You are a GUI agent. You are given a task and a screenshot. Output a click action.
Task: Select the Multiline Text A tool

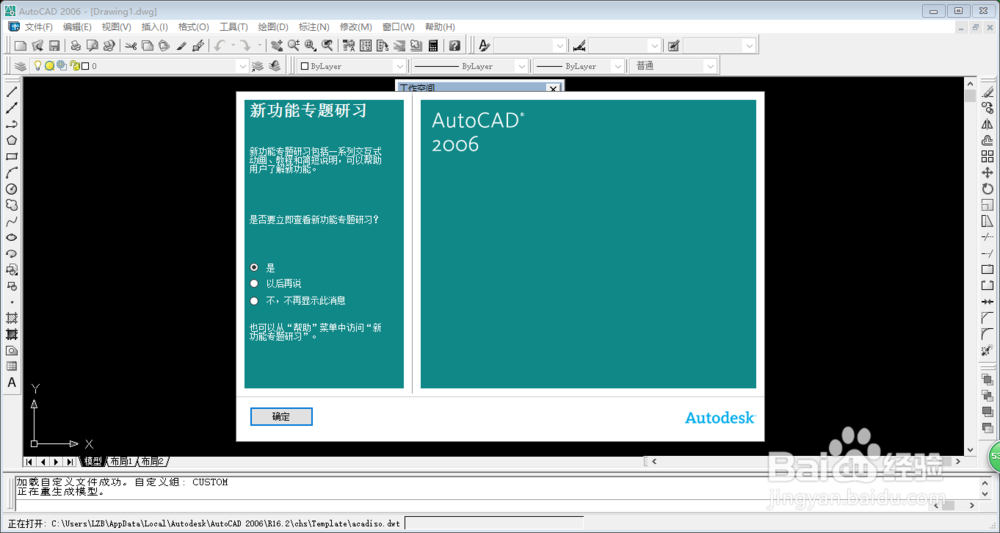[11, 383]
